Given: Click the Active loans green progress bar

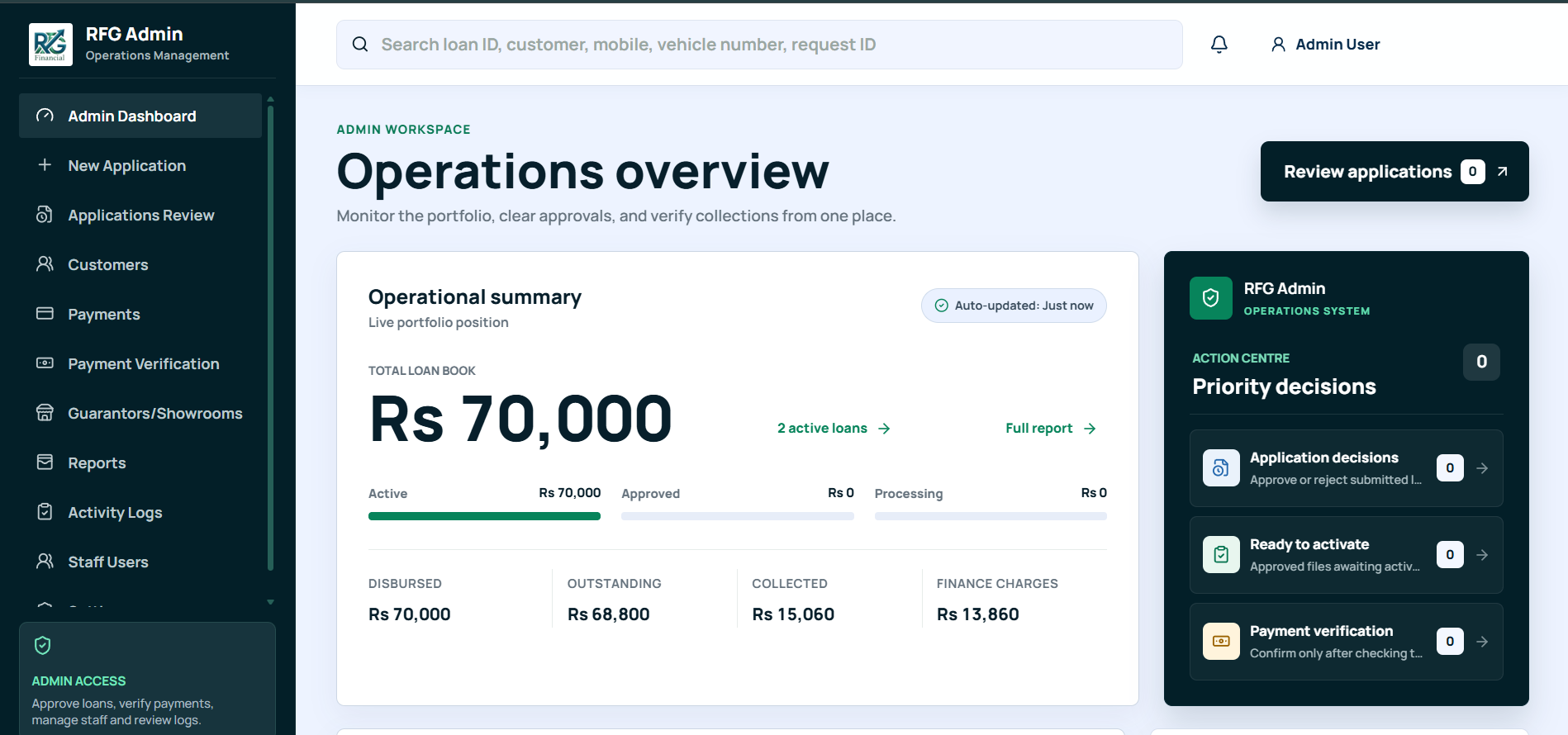Looking at the screenshot, I should pyautogui.click(x=484, y=516).
